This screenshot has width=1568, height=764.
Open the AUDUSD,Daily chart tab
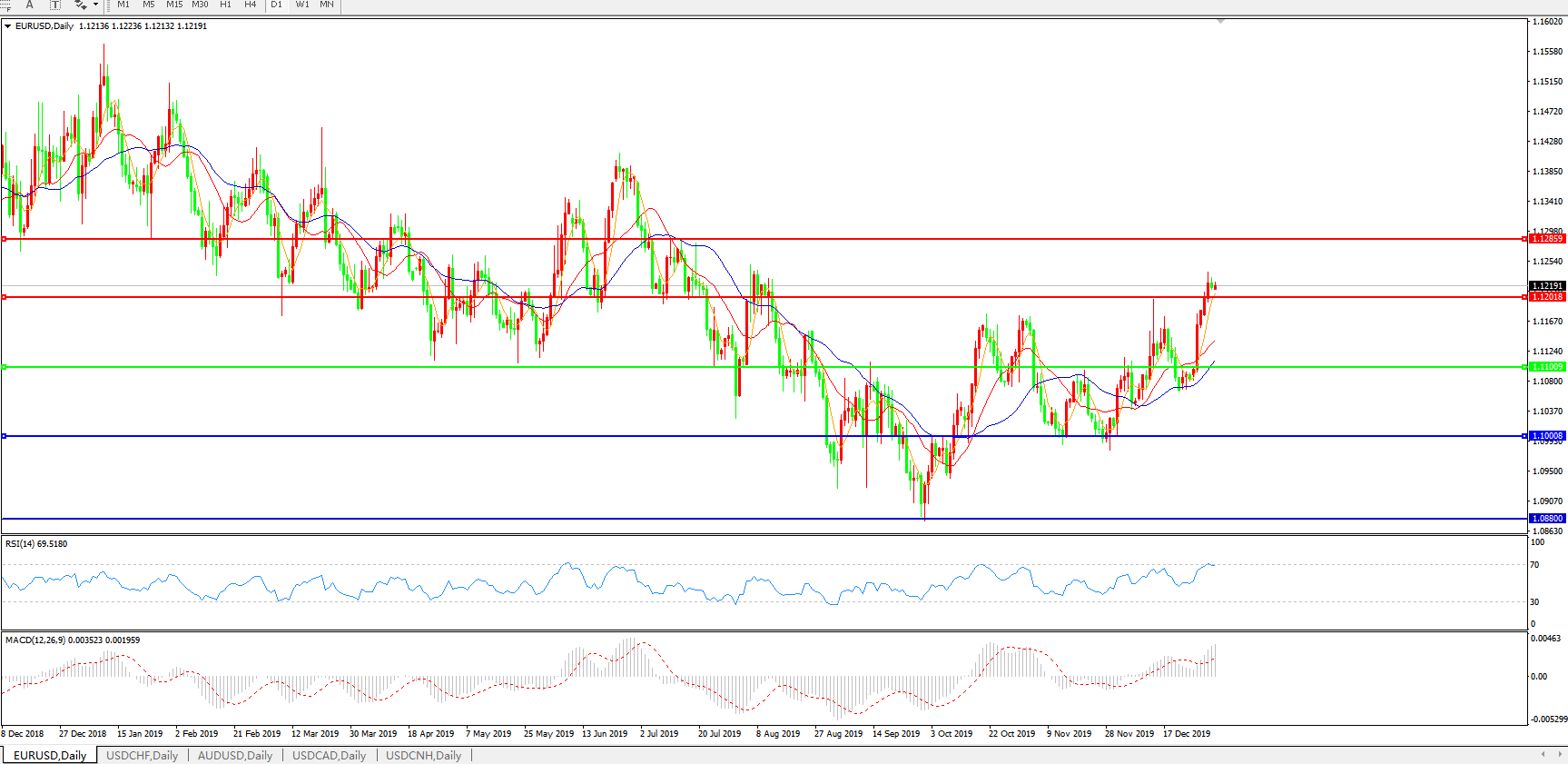point(235,755)
